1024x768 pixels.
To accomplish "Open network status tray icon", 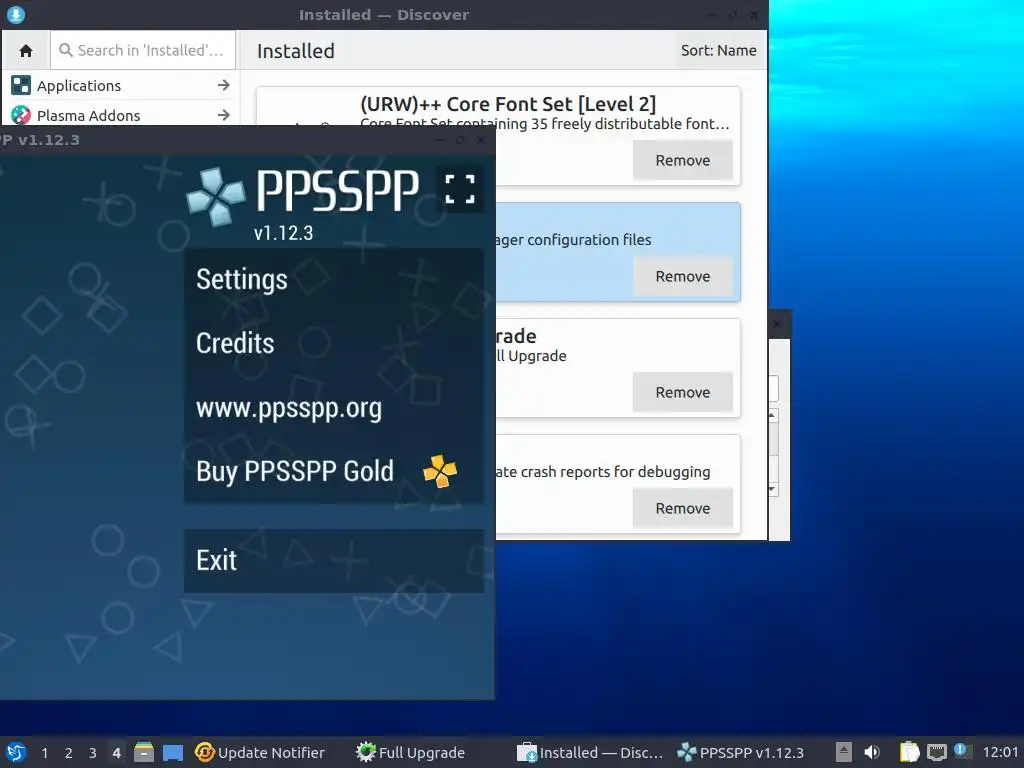I will click(937, 752).
